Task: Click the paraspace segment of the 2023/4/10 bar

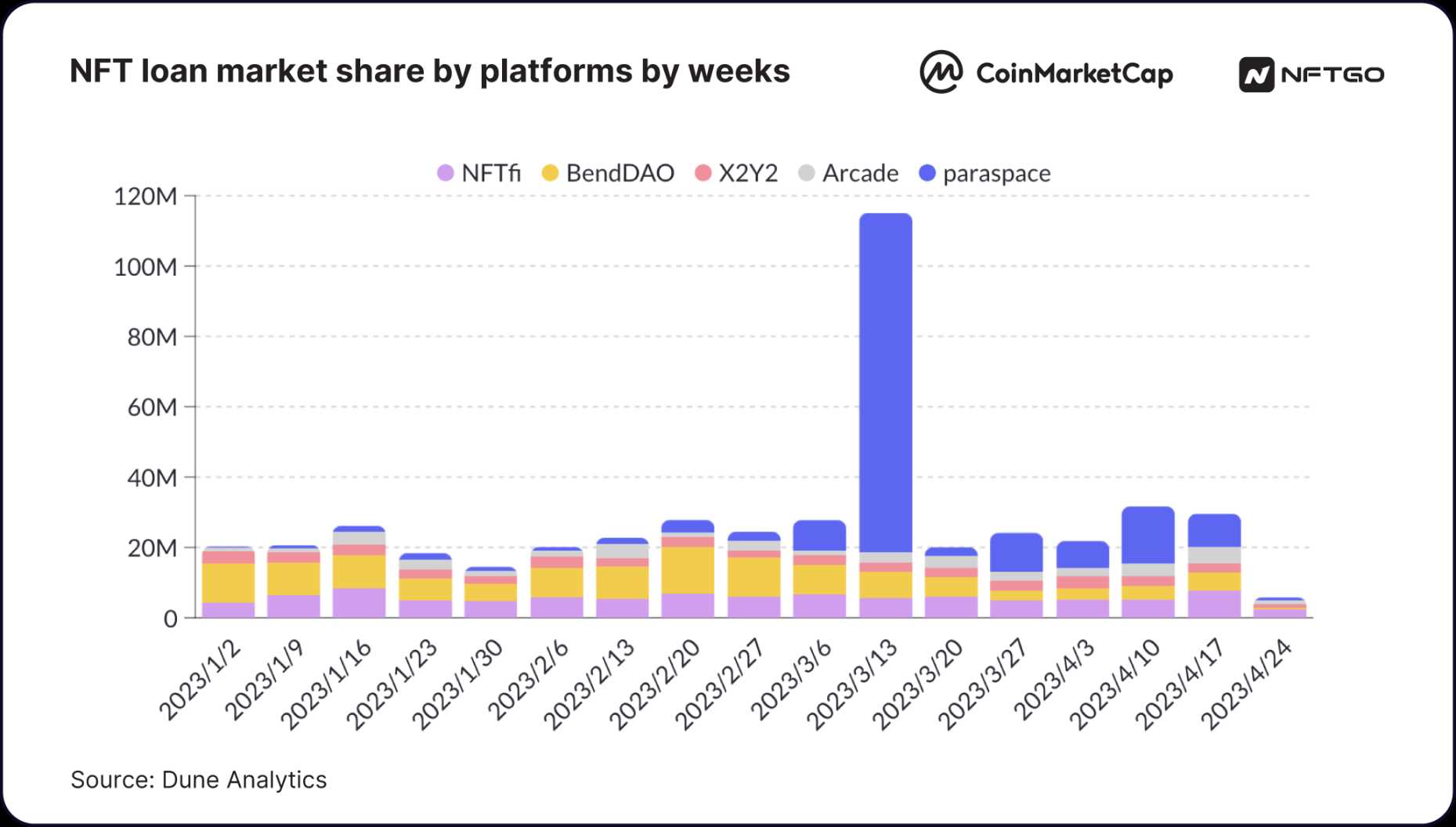Action: (x=1147, y=535)
